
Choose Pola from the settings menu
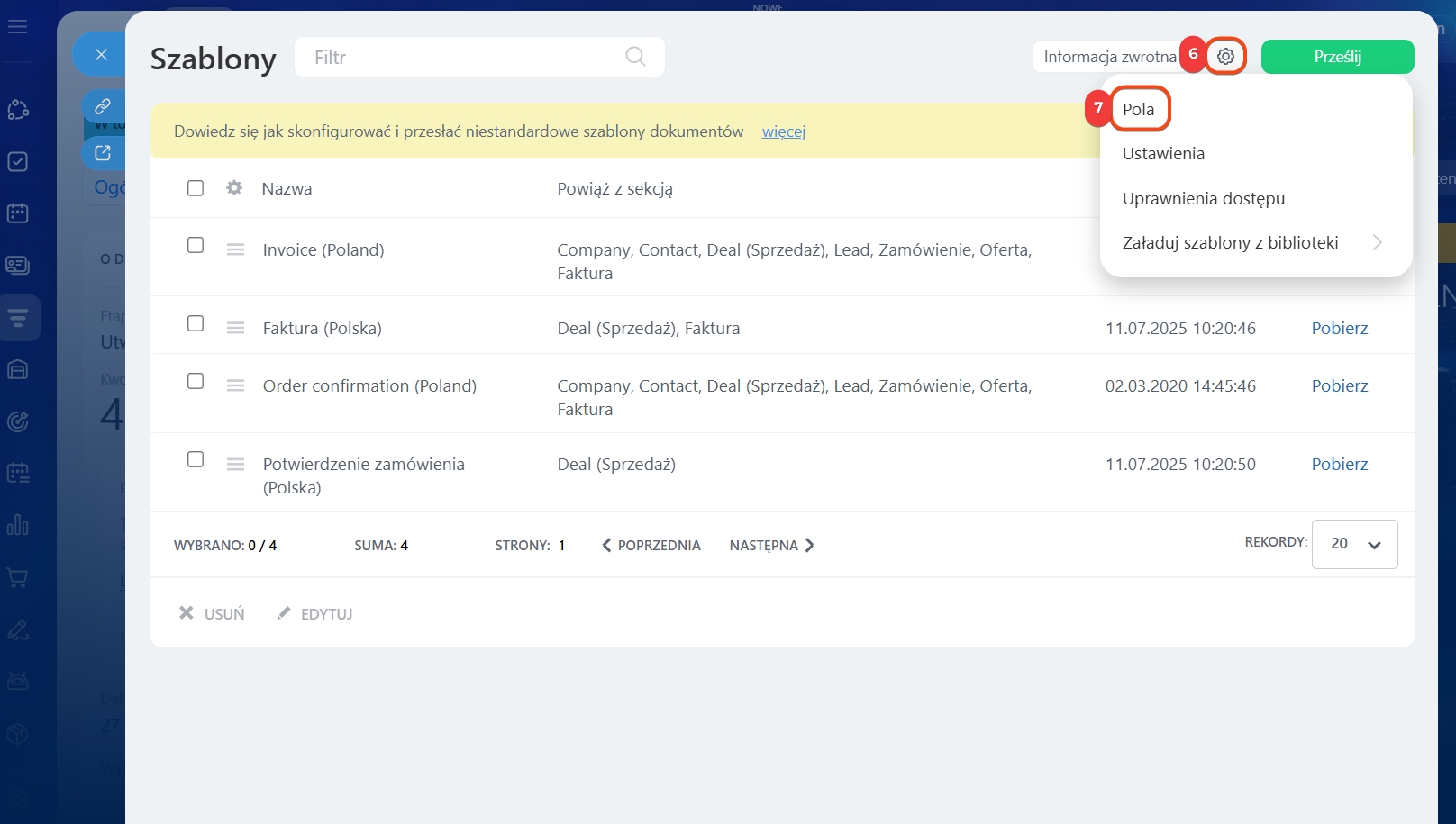[1139, 109]
